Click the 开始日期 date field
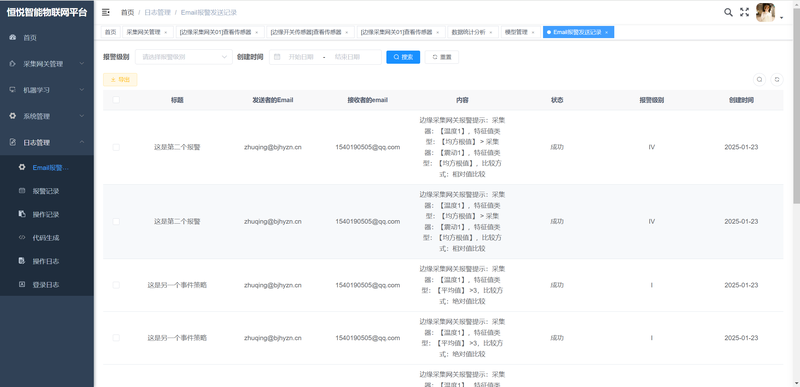This screenshot has height=387, width=800. click(301, 57)
